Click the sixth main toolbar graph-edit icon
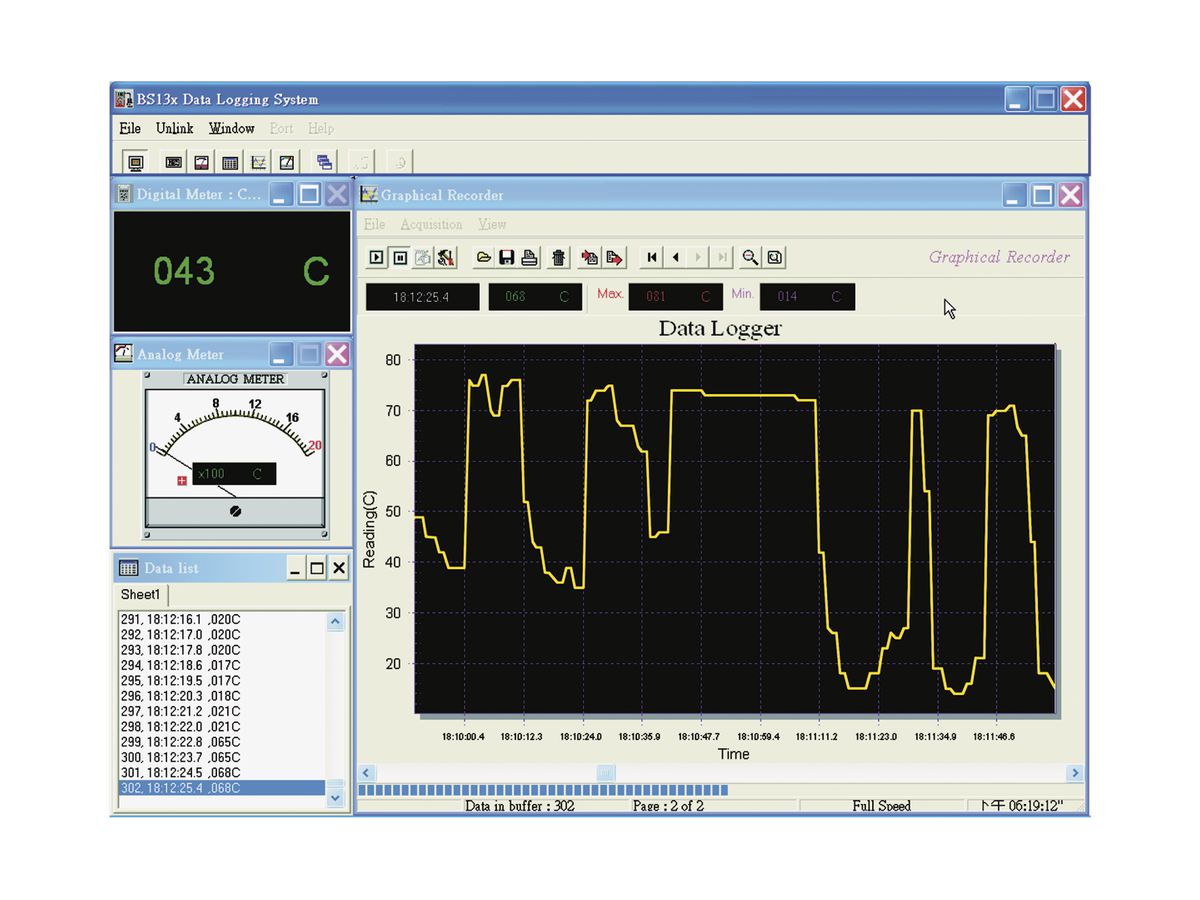1200x900 pixels. click(286, 162)
